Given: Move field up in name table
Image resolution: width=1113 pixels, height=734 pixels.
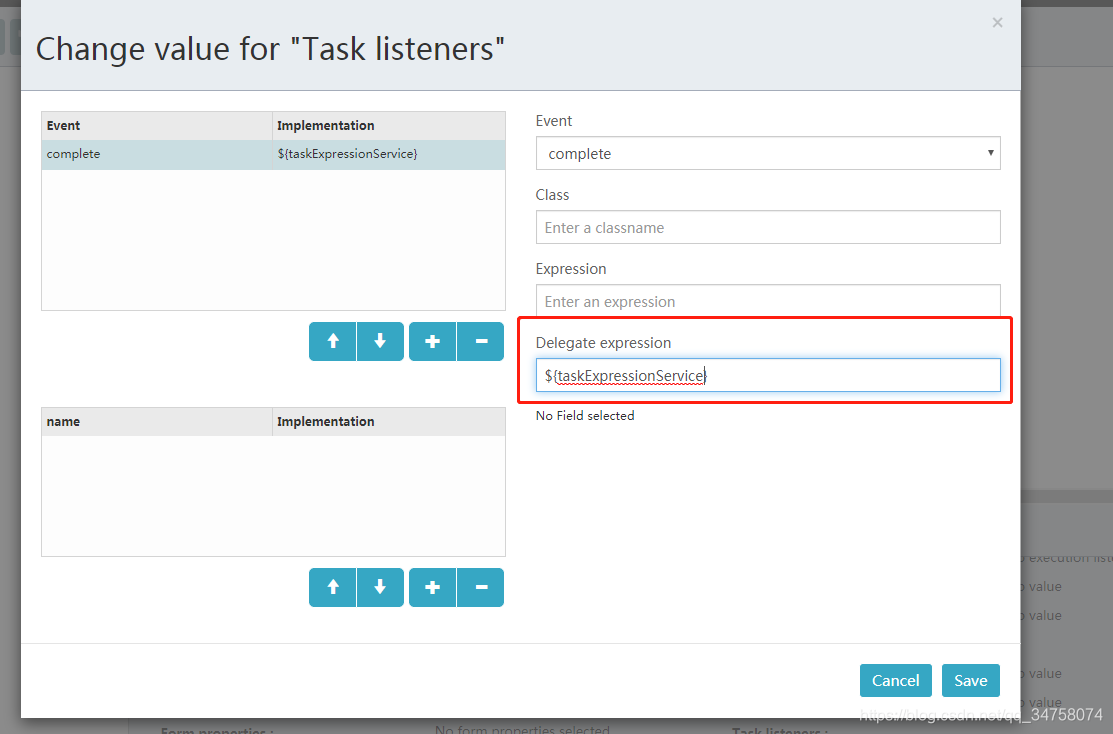Looking at the screenshot, I should click(332, 587).
